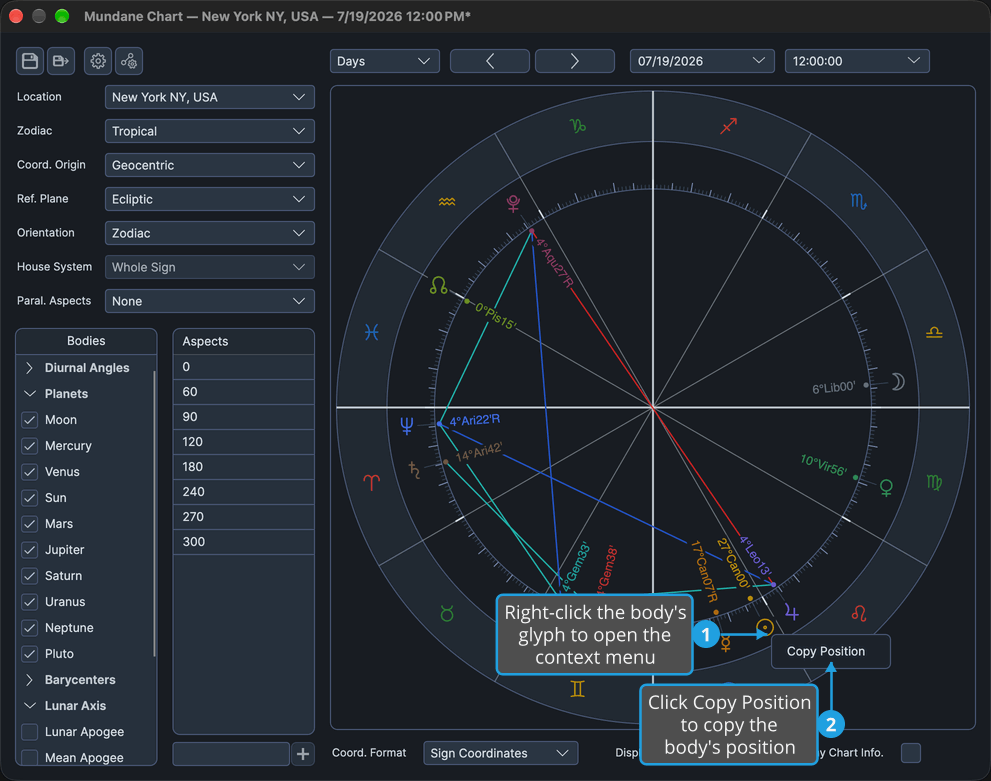Enable the Mean Apogee checkbox
This screenshot has height=781, width=991.
(30, 758)
